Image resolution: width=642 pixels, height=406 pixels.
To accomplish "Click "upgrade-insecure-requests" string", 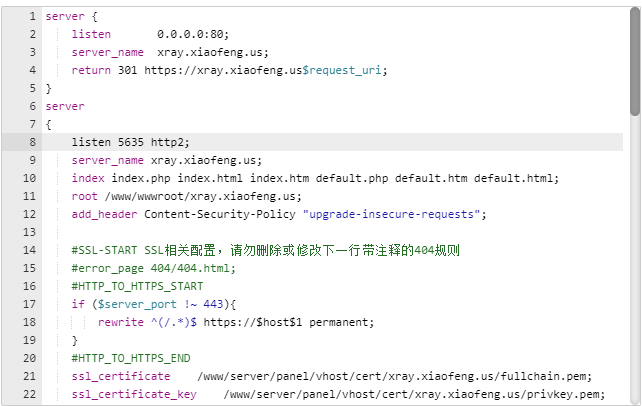I will 391,214.
